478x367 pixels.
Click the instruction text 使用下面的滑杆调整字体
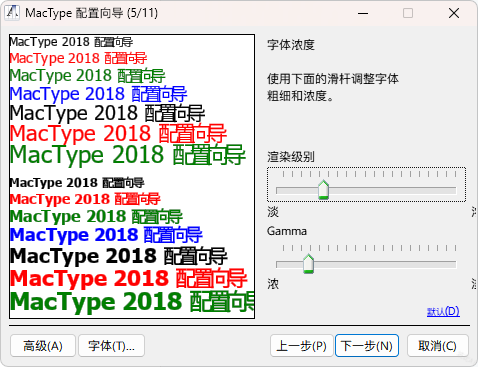click(x=333, y=79)
